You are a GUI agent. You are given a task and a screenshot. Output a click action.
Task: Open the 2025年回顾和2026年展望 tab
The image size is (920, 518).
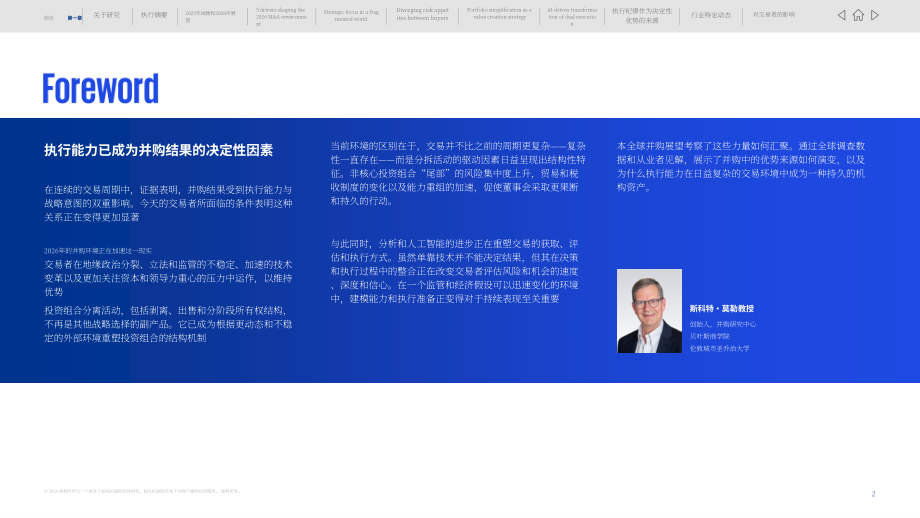pos(211,16)
